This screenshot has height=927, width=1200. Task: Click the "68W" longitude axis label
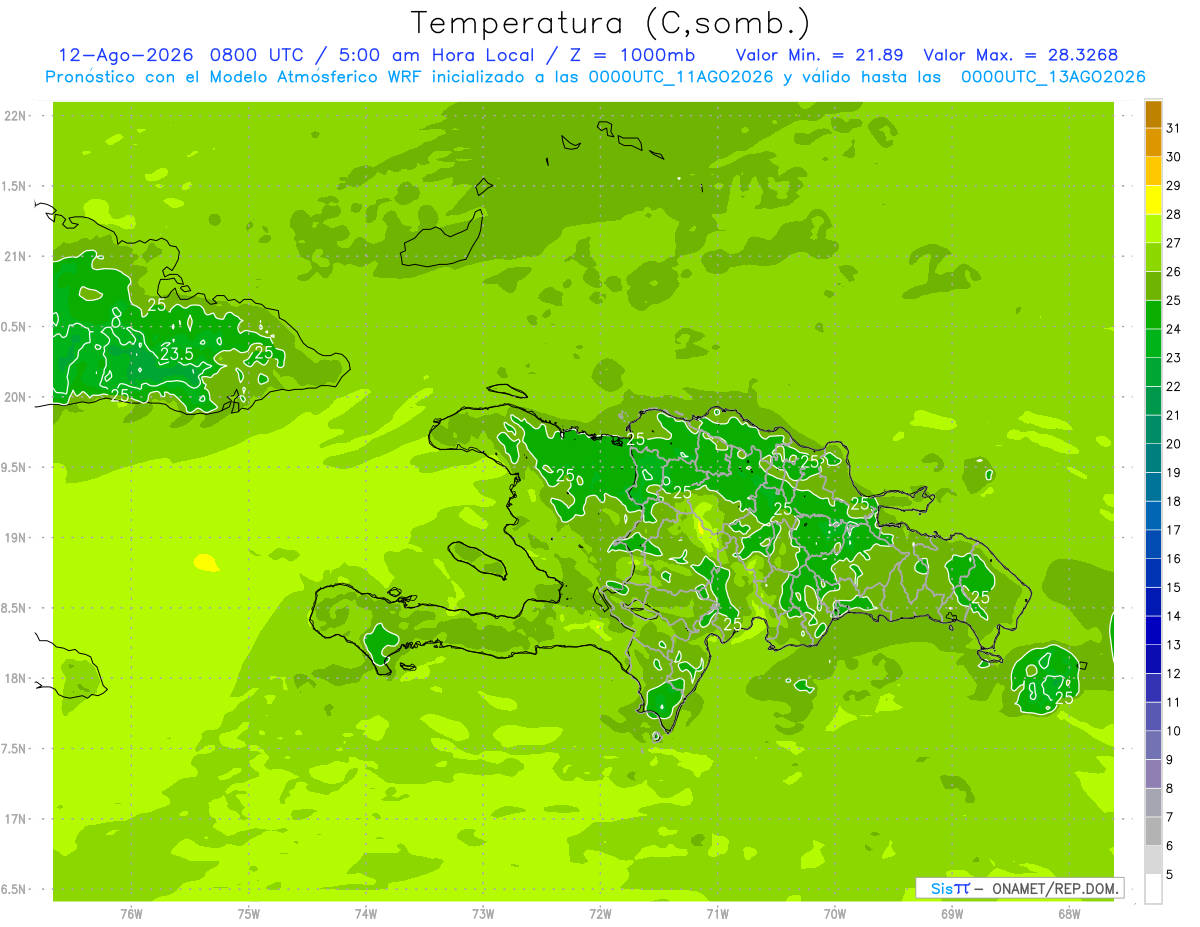(1069, 913)
